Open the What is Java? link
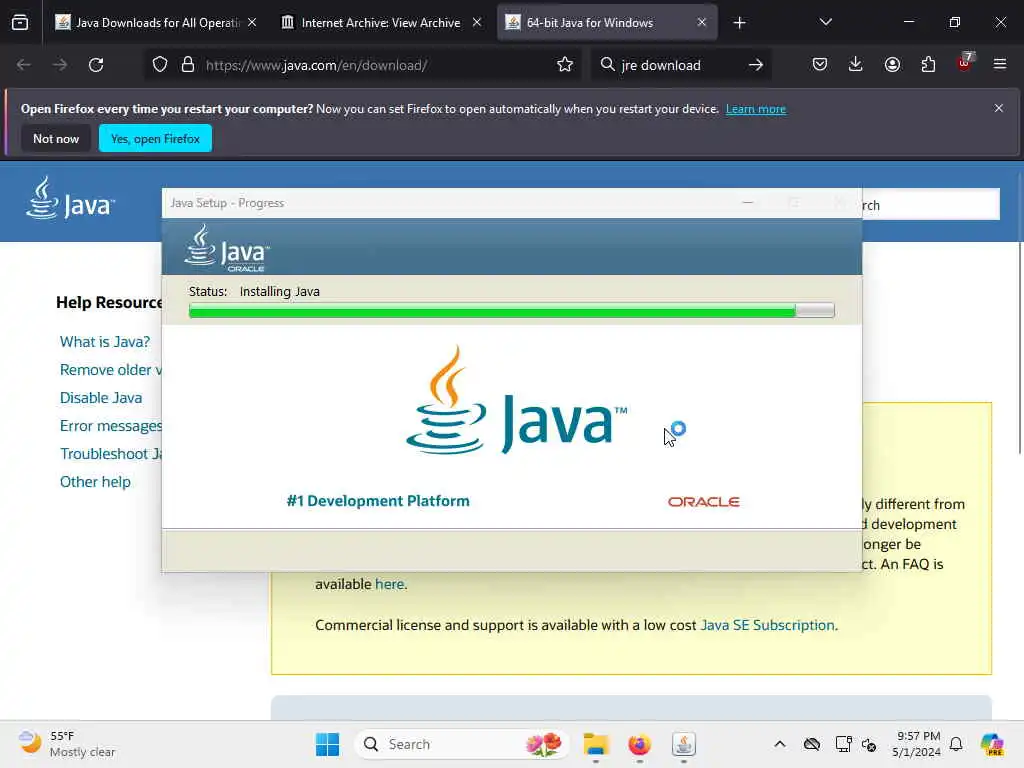The height and width of the screenshot is (768, 1024). (104, 342)
